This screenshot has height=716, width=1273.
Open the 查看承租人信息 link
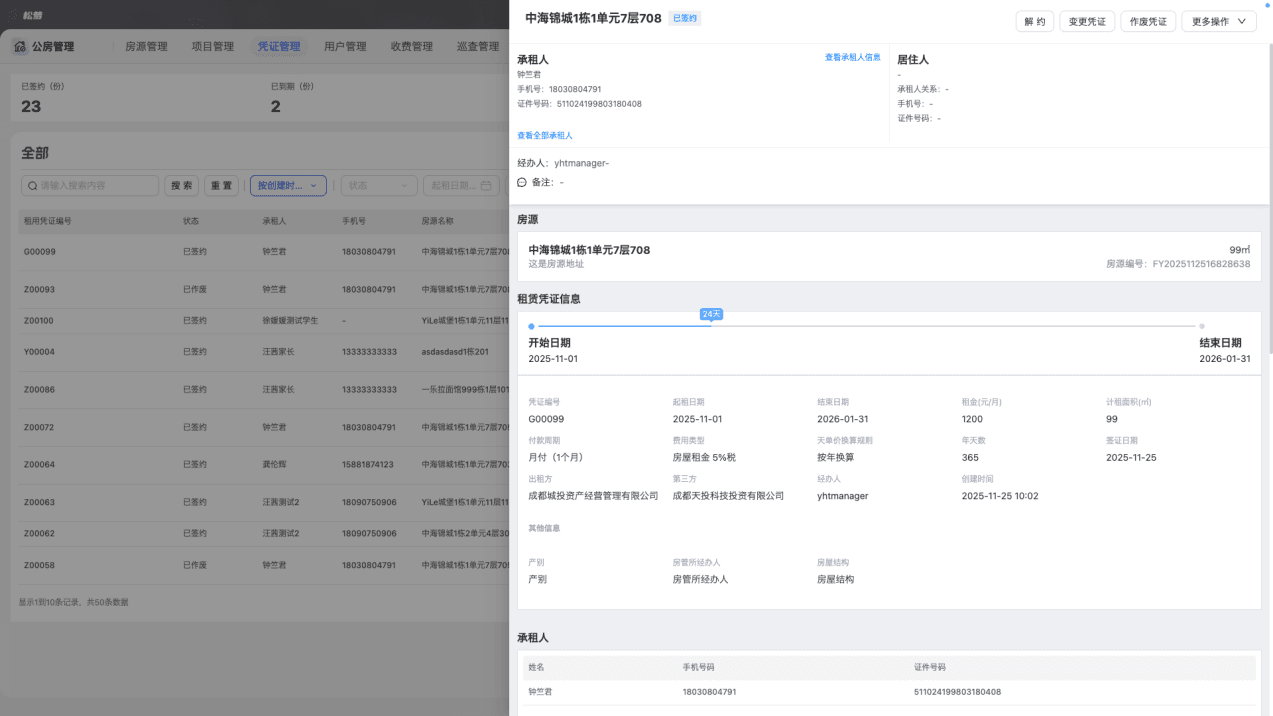[x=852, y=58]
